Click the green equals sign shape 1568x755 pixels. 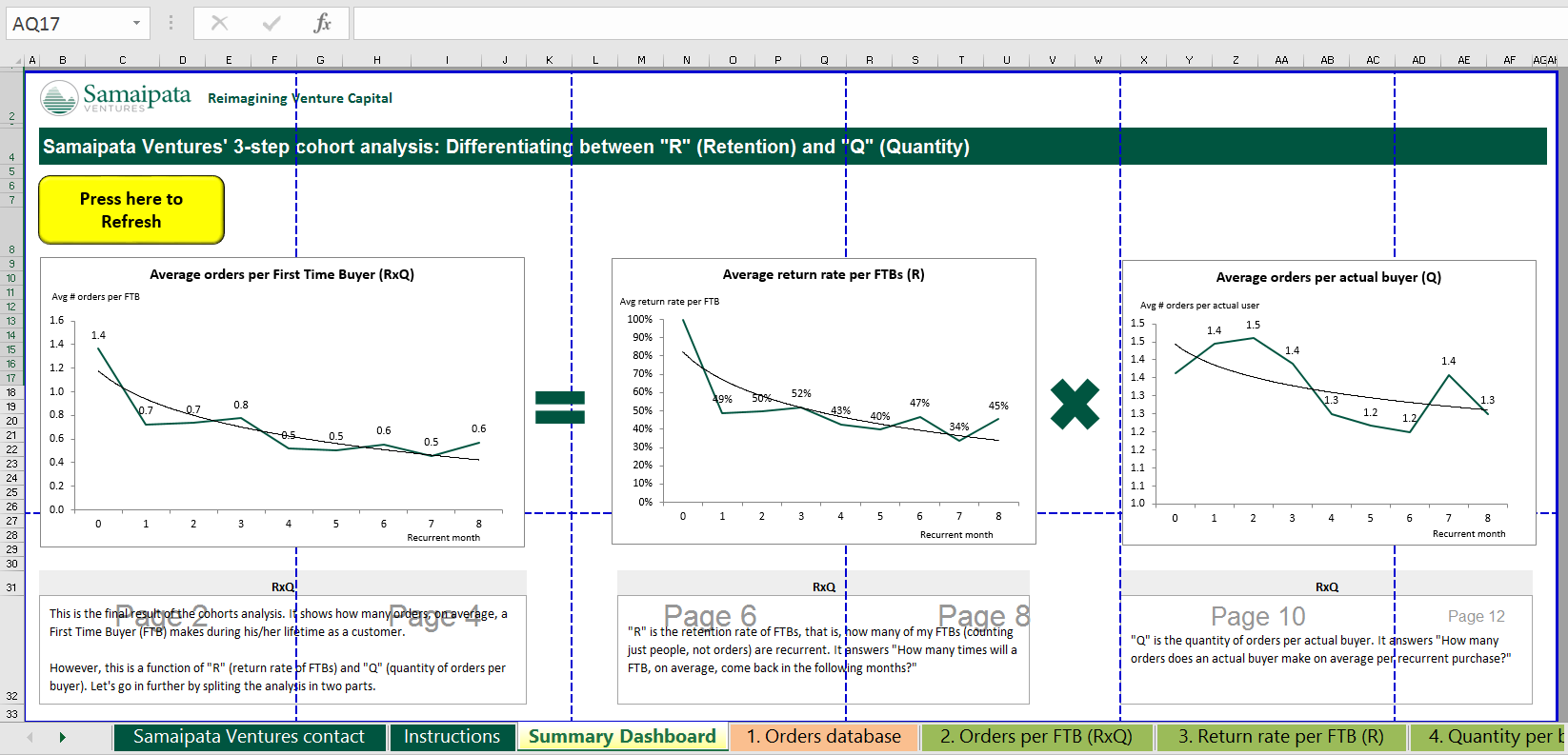tap(560, 407)
